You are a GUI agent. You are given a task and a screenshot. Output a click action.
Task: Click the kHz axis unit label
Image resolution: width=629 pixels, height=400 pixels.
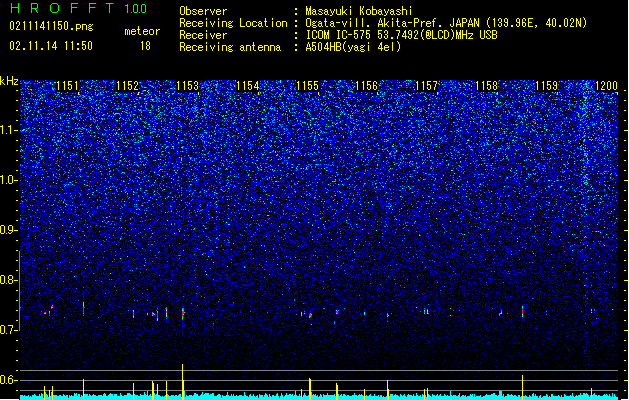(x=9, y=81)
